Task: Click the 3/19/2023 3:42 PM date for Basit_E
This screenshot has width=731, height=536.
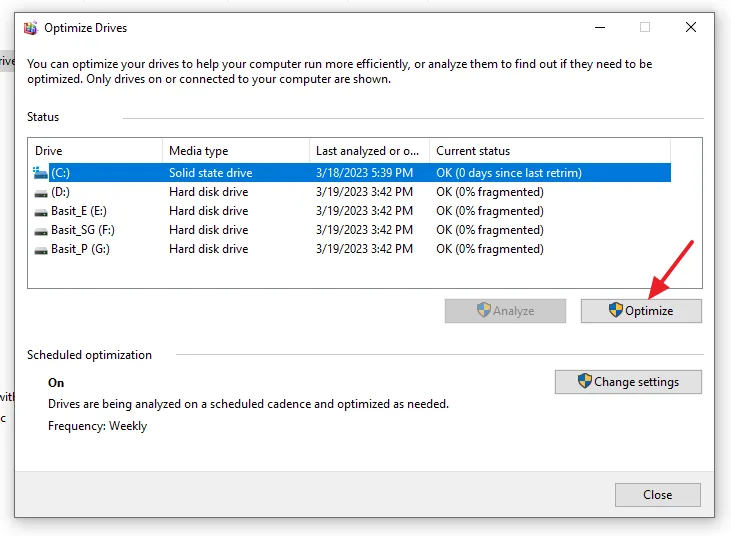Action: 365,211
